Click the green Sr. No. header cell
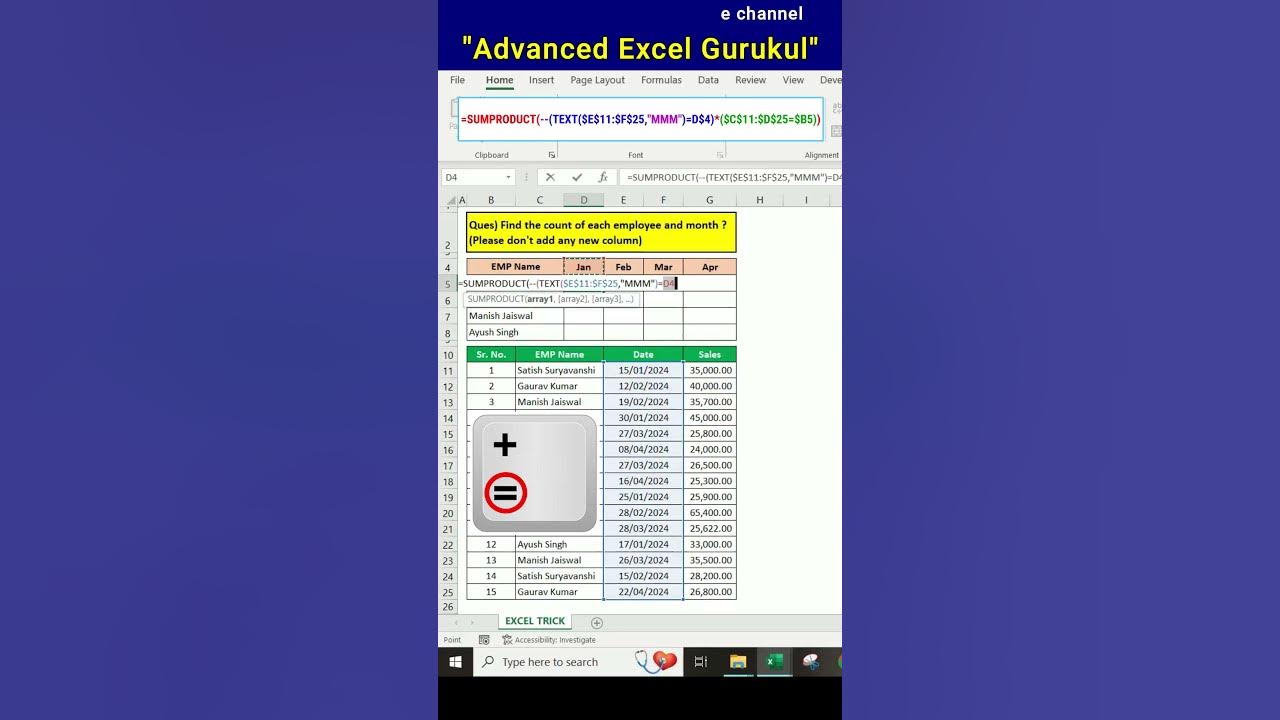This screenshot has height=720, width=1280. [x=491, y=354]
